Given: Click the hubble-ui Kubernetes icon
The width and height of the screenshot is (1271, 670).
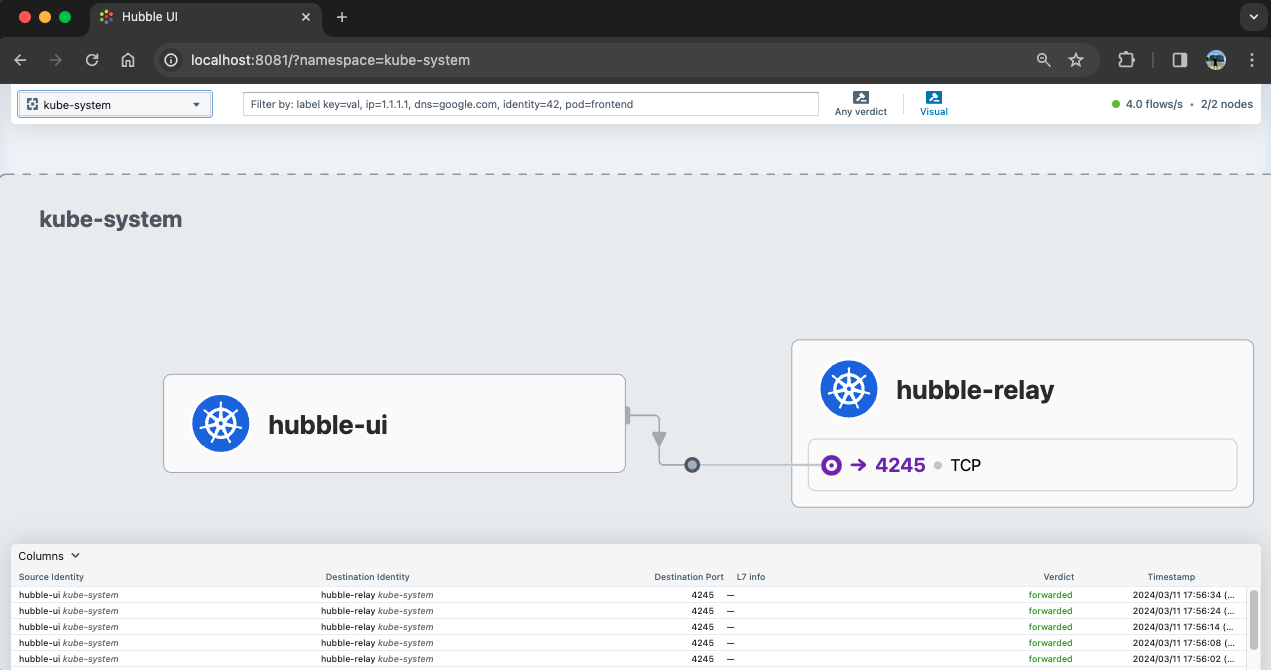Looking at the screenshot, I should [x=221, y=424].
